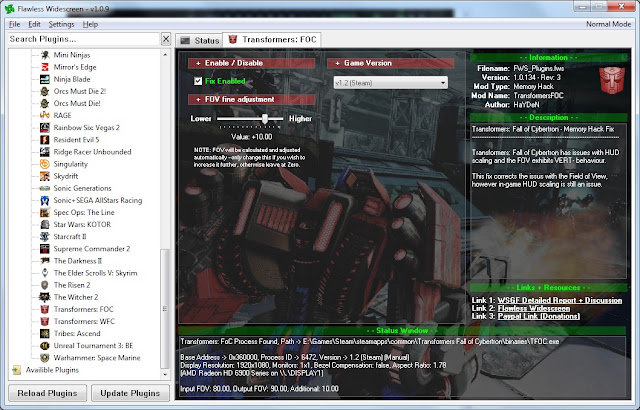Click the Warhammer: Space Marine icon
The width and height of the screenshot is (640, 410).
(x=45, y=358)
